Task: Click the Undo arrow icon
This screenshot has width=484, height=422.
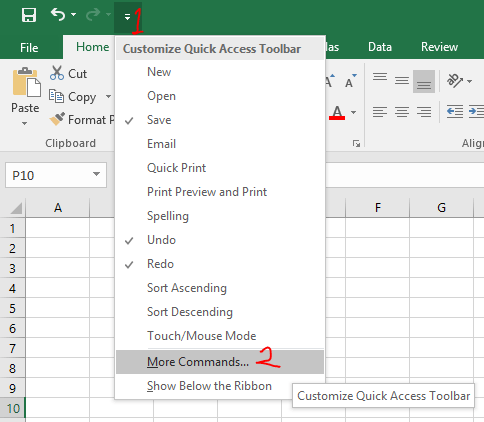Action: (x=58, y=15)
